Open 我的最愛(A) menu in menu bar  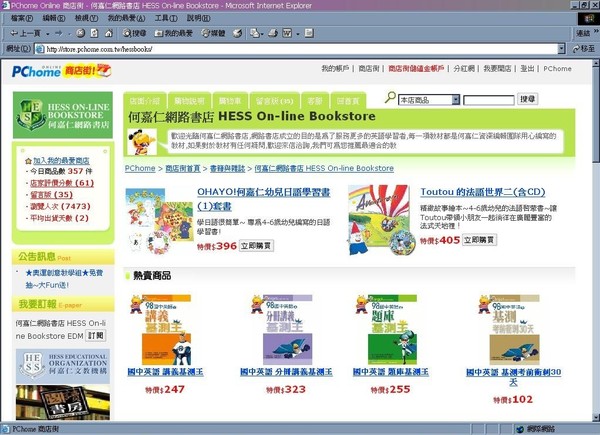[x=126, y=18]
